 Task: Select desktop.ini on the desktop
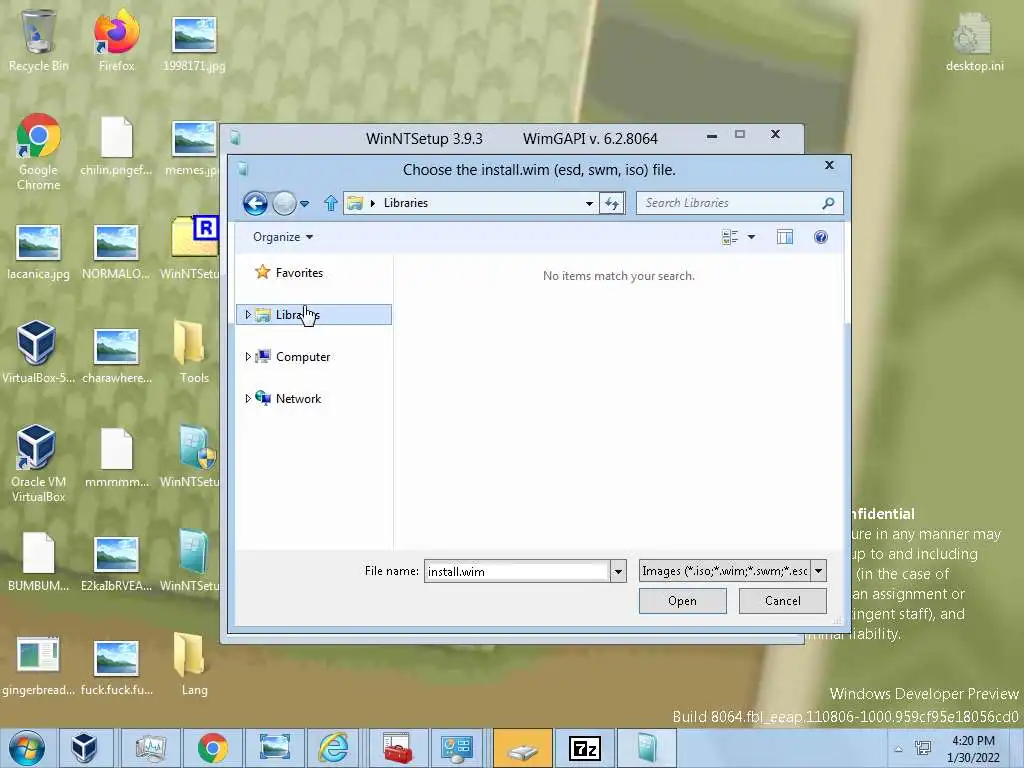(974, 42)
